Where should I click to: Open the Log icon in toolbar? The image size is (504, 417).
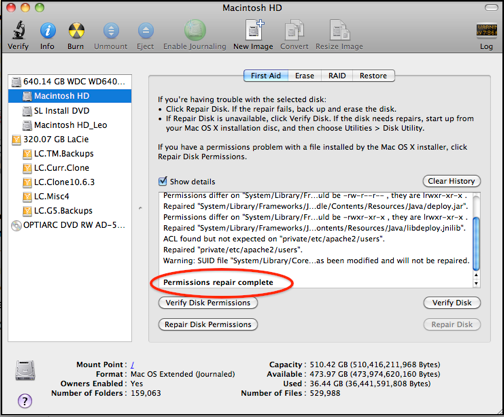coord(485,32)
